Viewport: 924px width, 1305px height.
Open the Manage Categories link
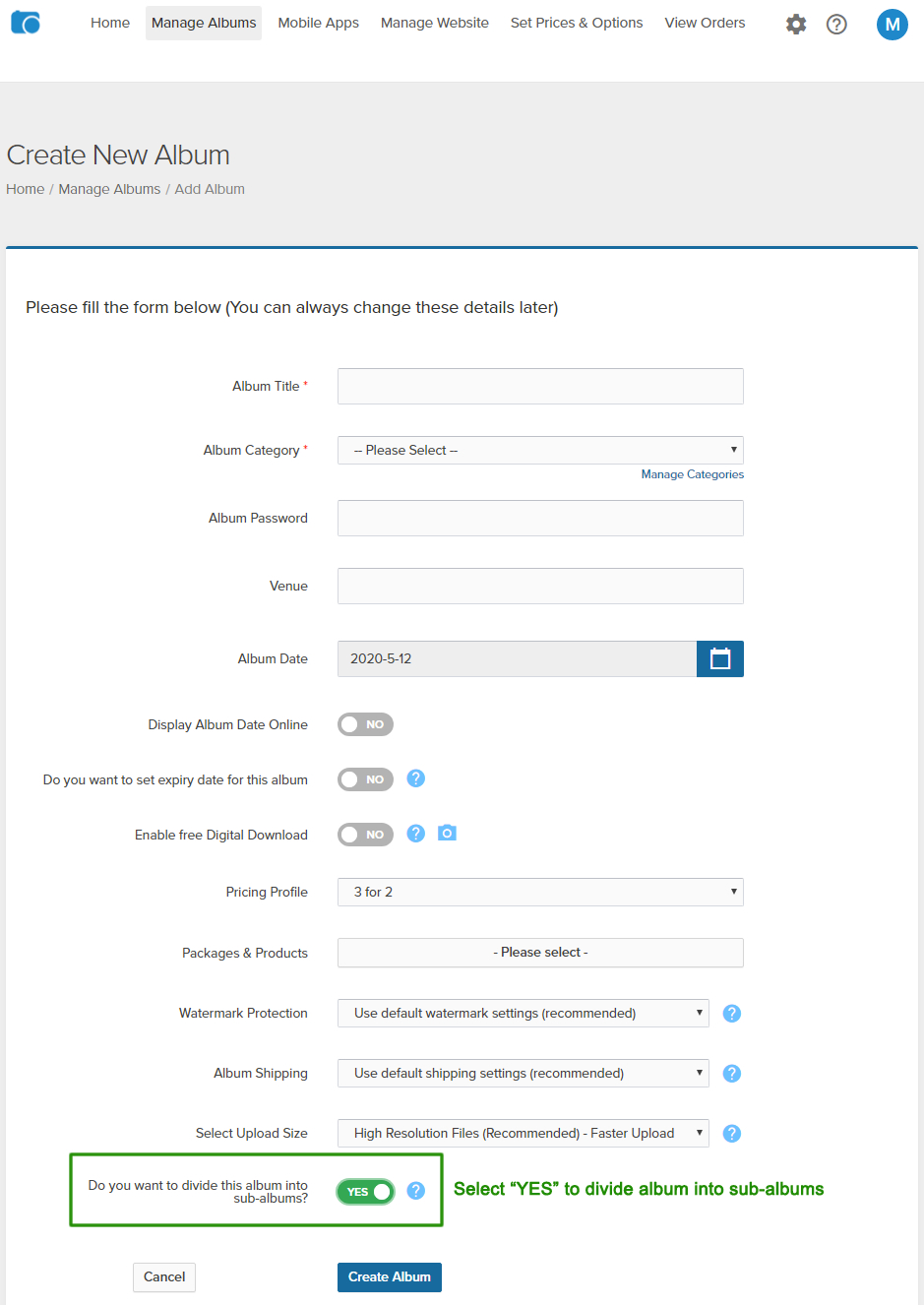tap(692, 474)
